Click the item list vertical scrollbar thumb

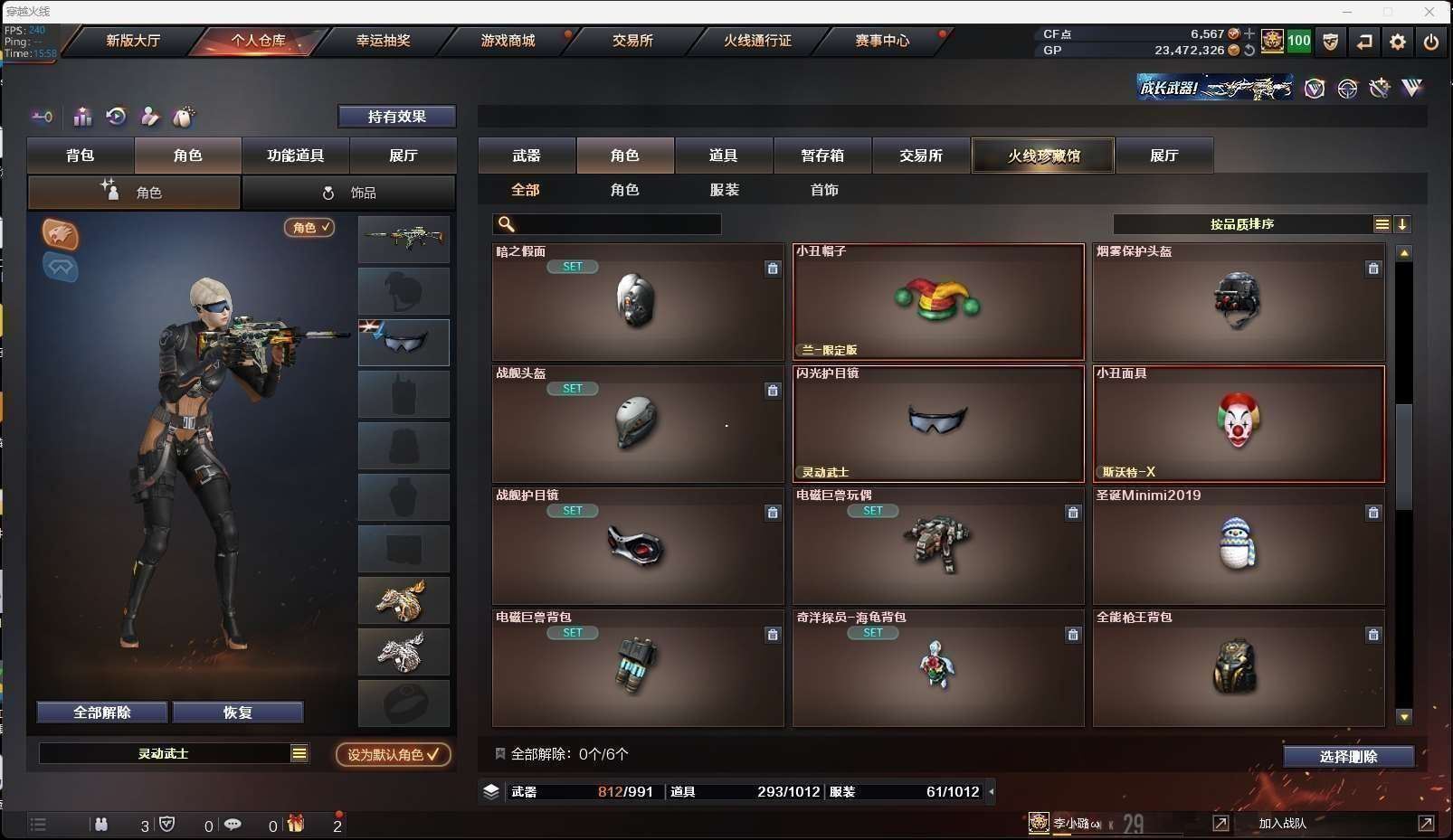[x=1404, y=457]
